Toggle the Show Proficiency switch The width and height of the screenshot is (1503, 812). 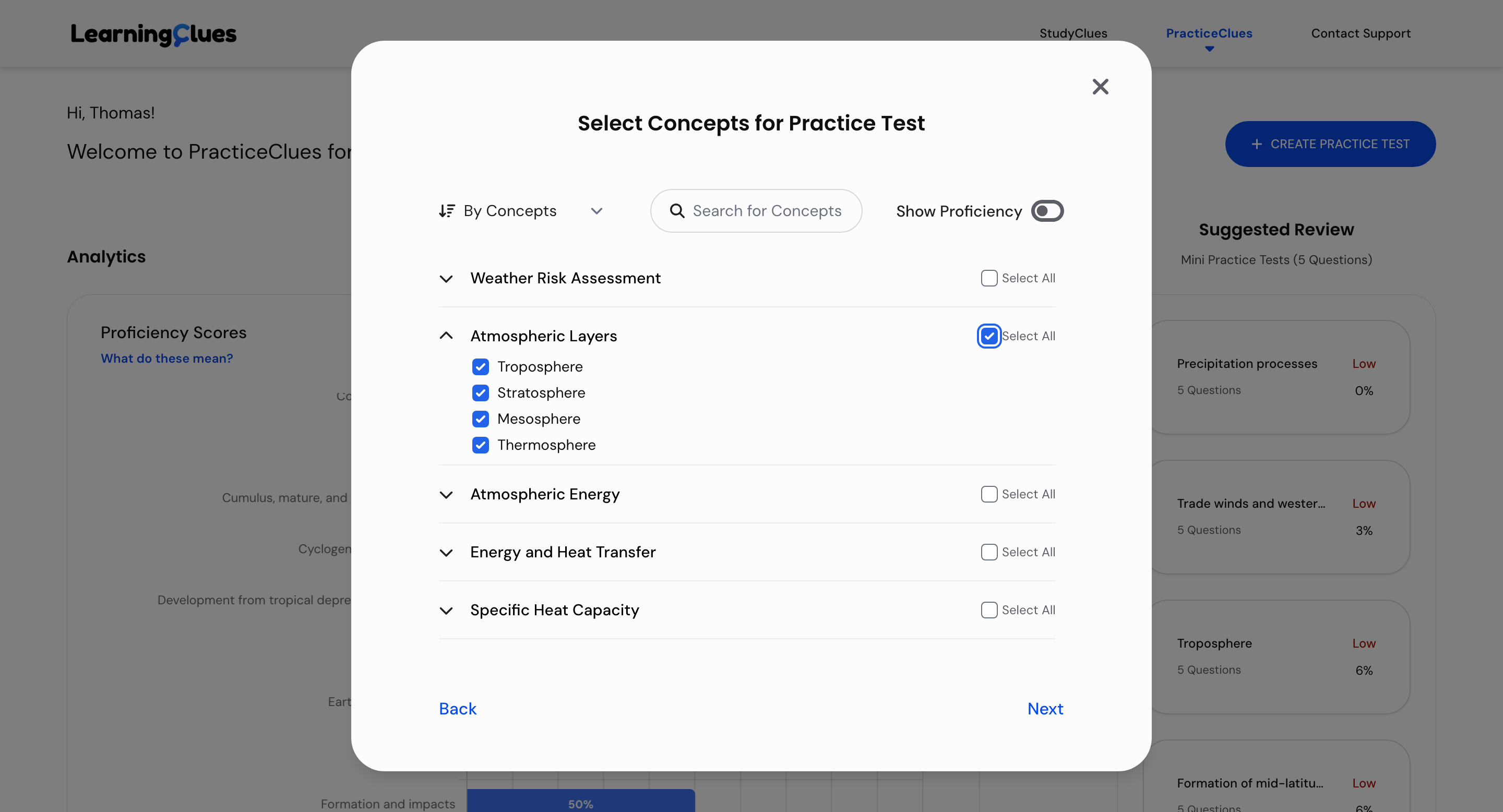pyautogui.click(x=1047, y=211)
